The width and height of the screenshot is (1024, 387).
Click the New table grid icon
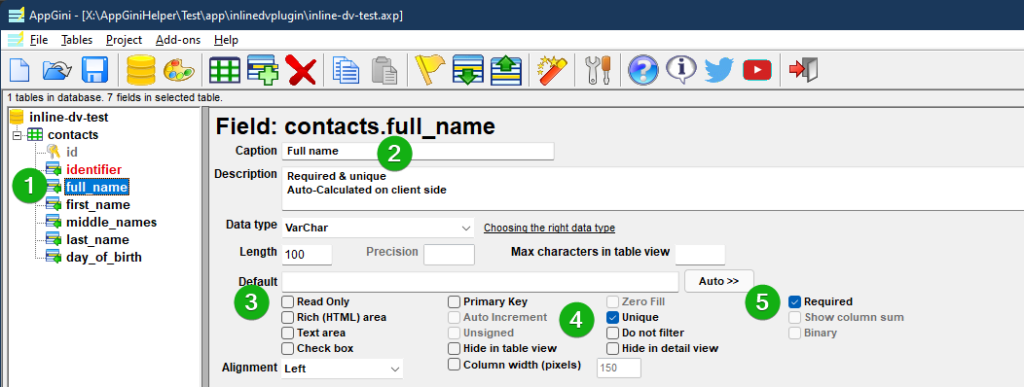point(225,69)
